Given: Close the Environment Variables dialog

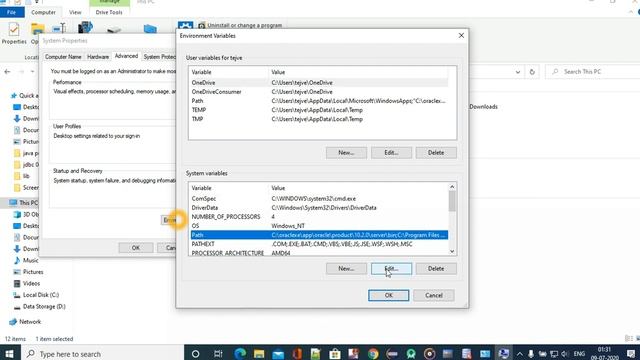Looking at the screenshot, I should [x=461, y=36].
